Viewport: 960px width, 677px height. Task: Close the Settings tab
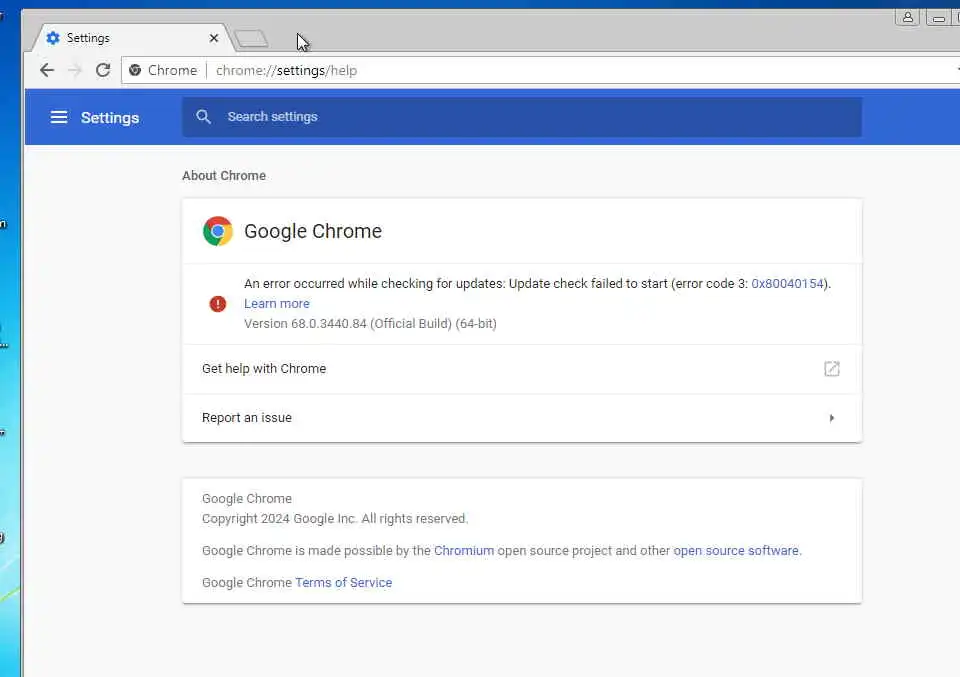click(x=214, y=38)
